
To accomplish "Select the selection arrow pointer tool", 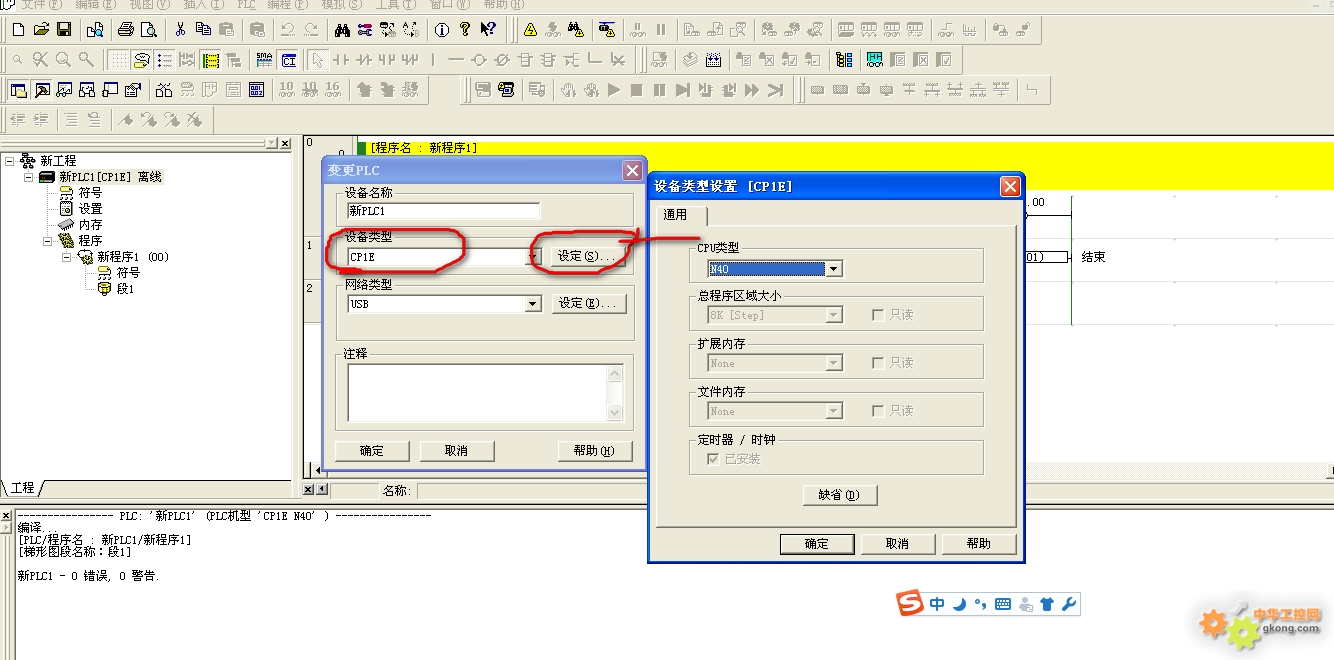I will pos(318,60).
